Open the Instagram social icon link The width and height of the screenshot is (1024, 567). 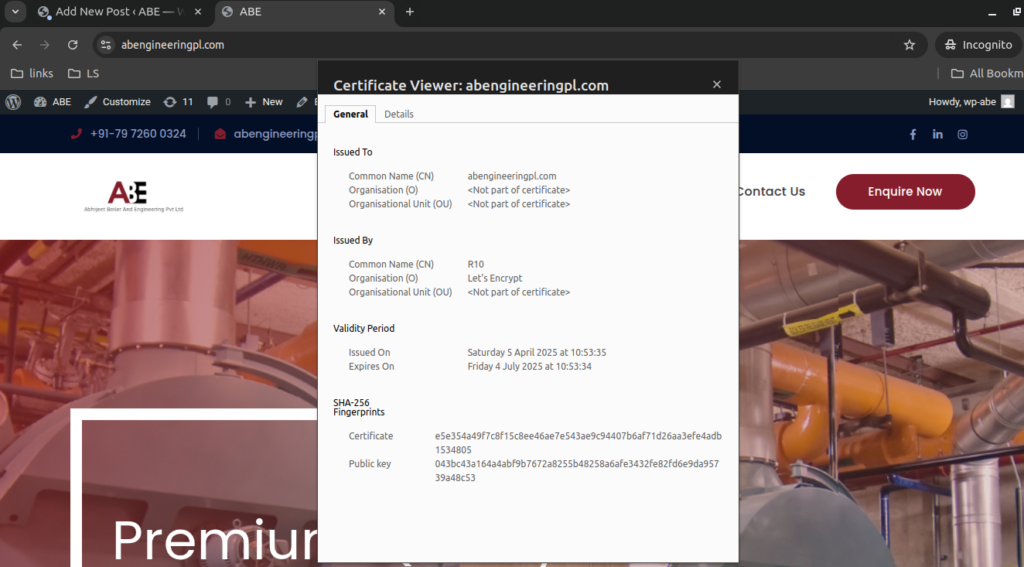(962, 134)
